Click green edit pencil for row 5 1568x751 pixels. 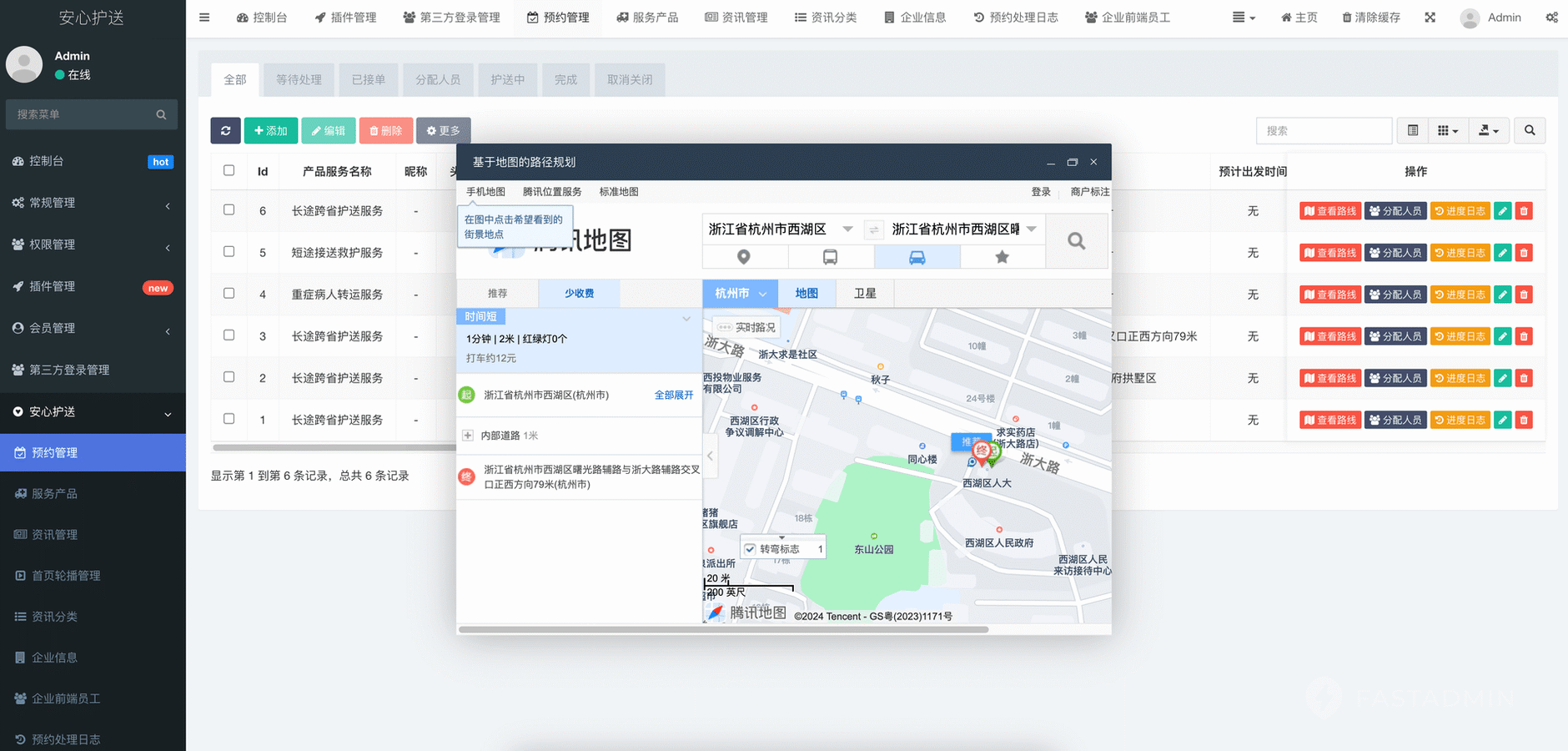1502,253
